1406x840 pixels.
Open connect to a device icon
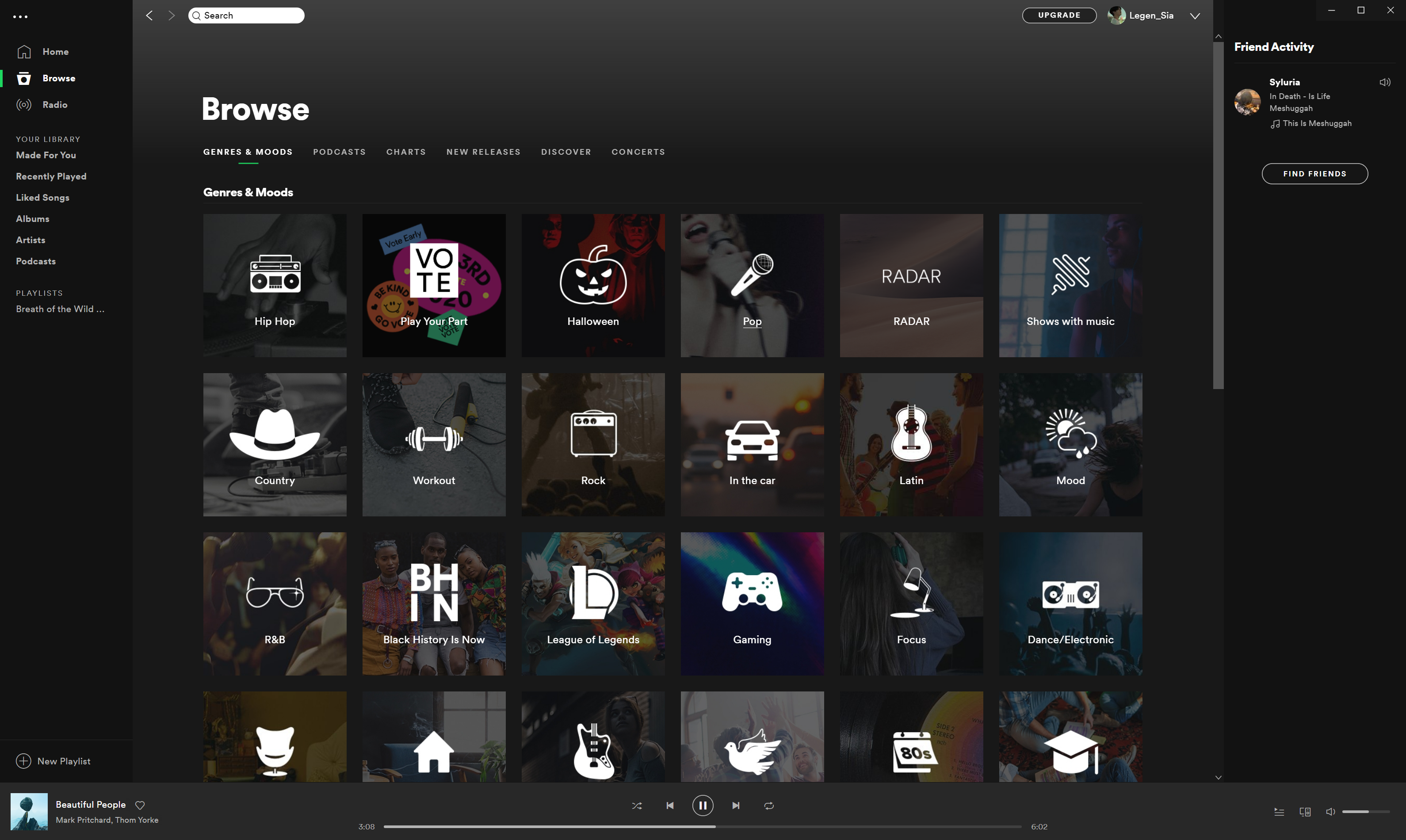pyautogui.click(x=1305, y=812)
